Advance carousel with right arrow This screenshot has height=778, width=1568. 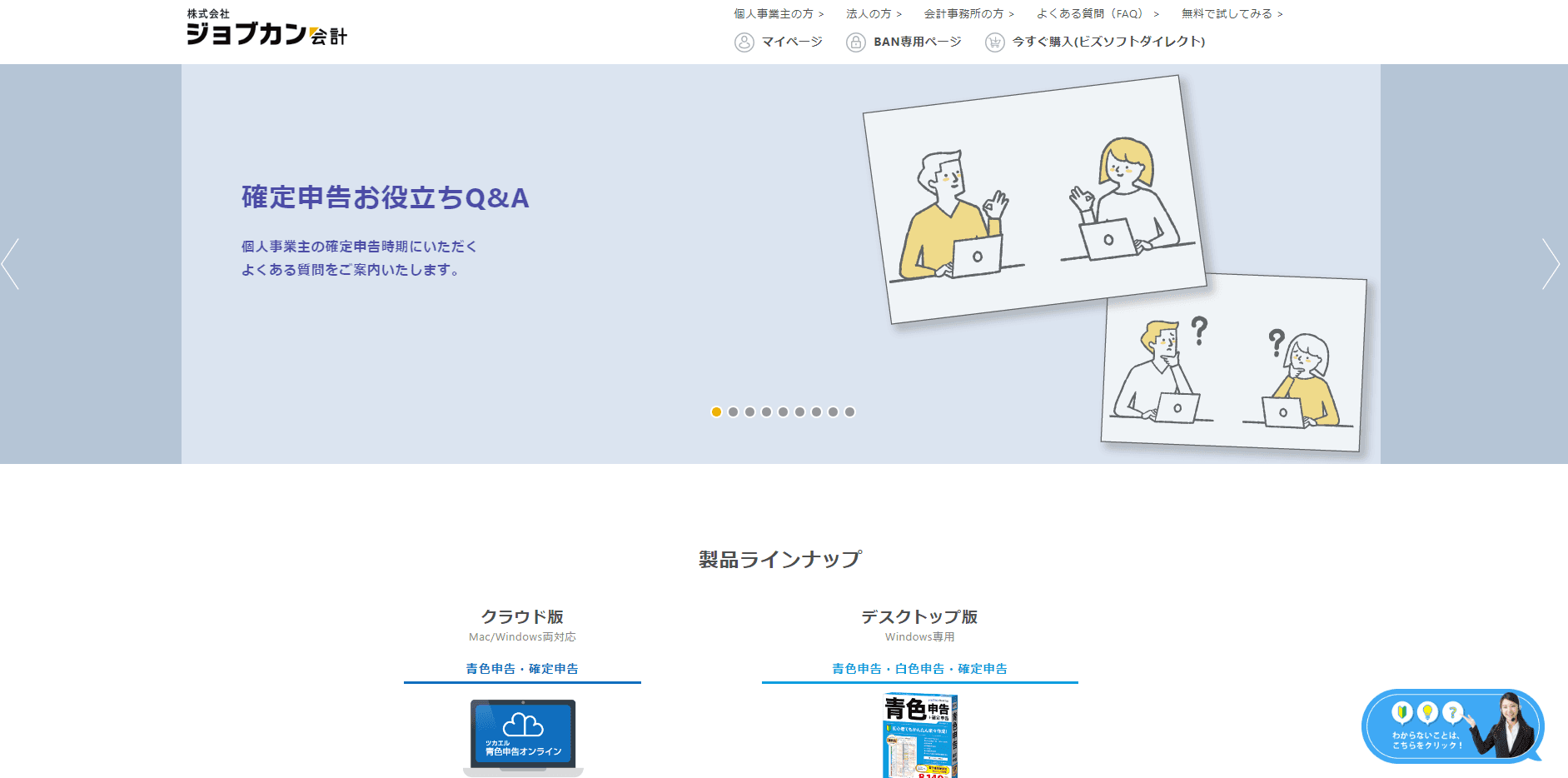click(1550, 264)
